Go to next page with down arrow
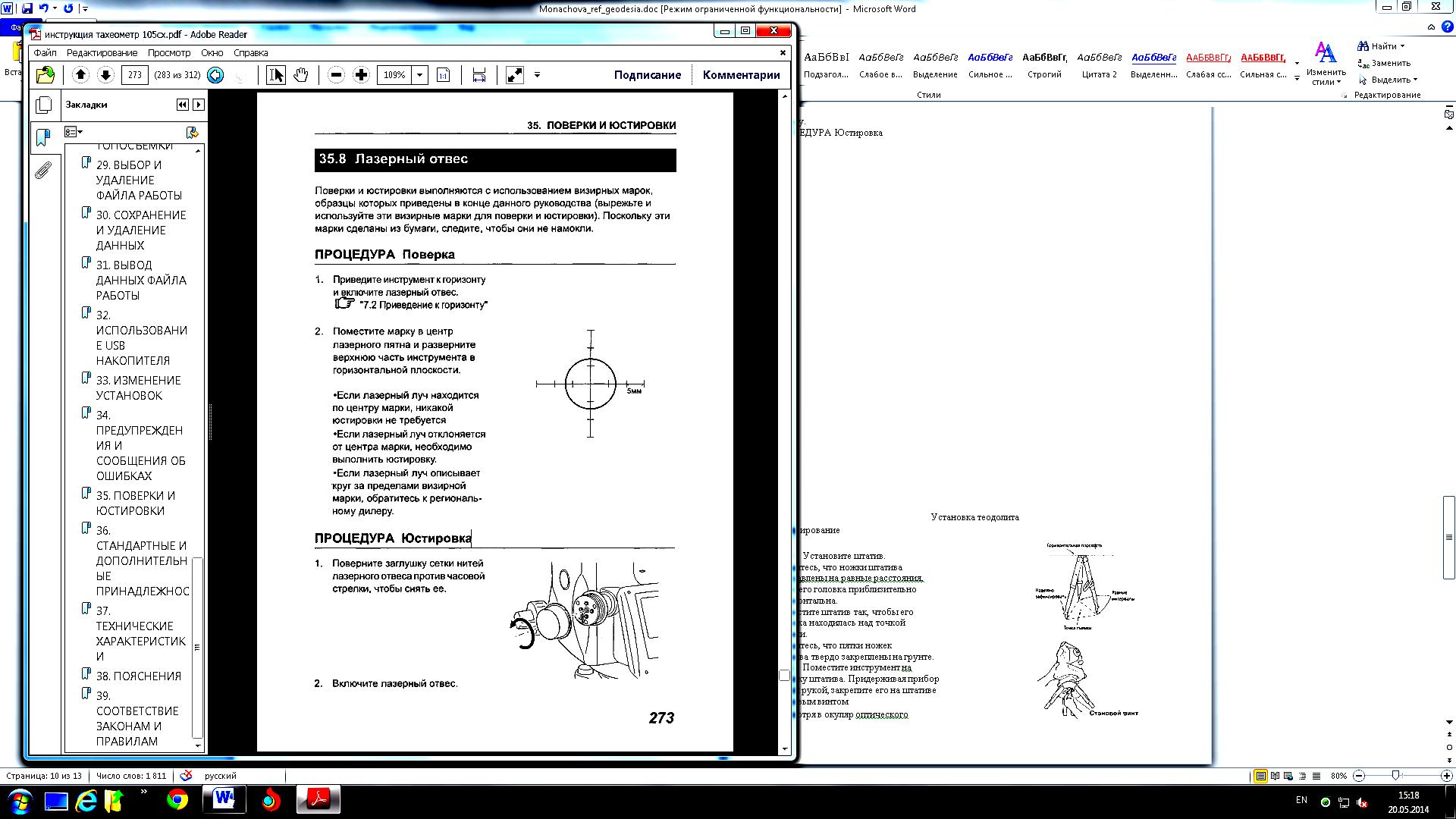 click(x=105, y=74)
